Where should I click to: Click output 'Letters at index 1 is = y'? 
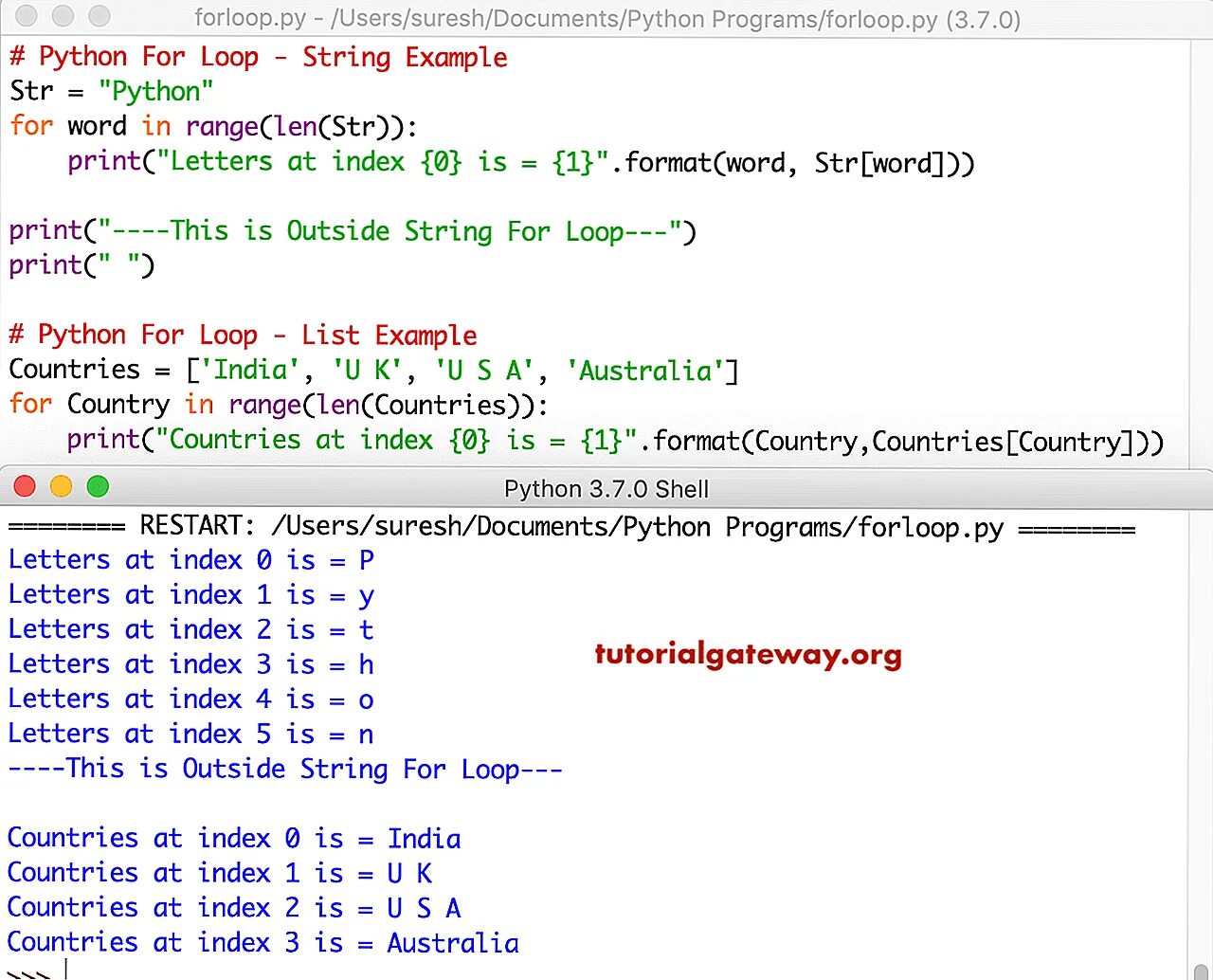[191, 595]
